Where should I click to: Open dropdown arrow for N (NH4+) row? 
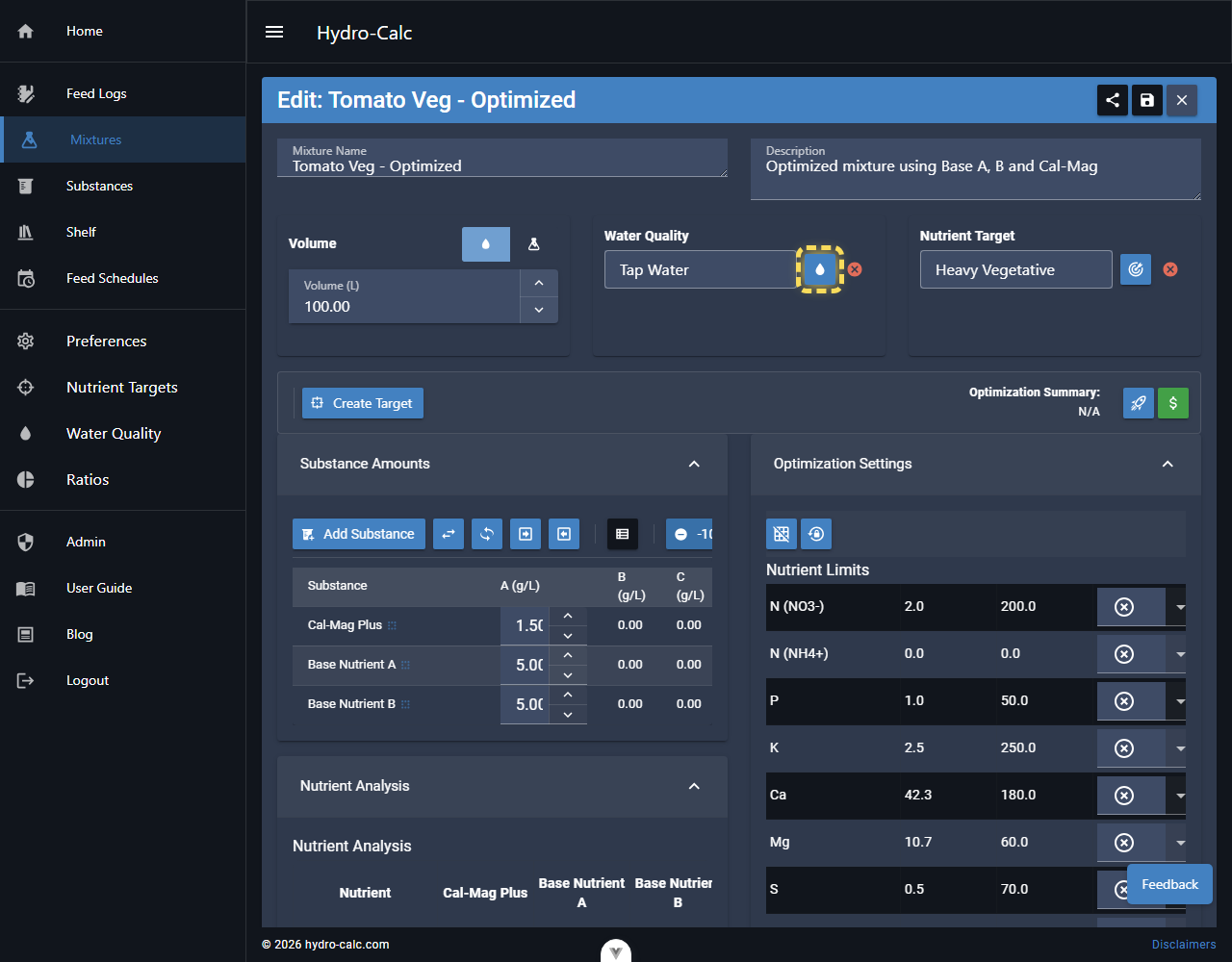click(x=1180, y=654)
